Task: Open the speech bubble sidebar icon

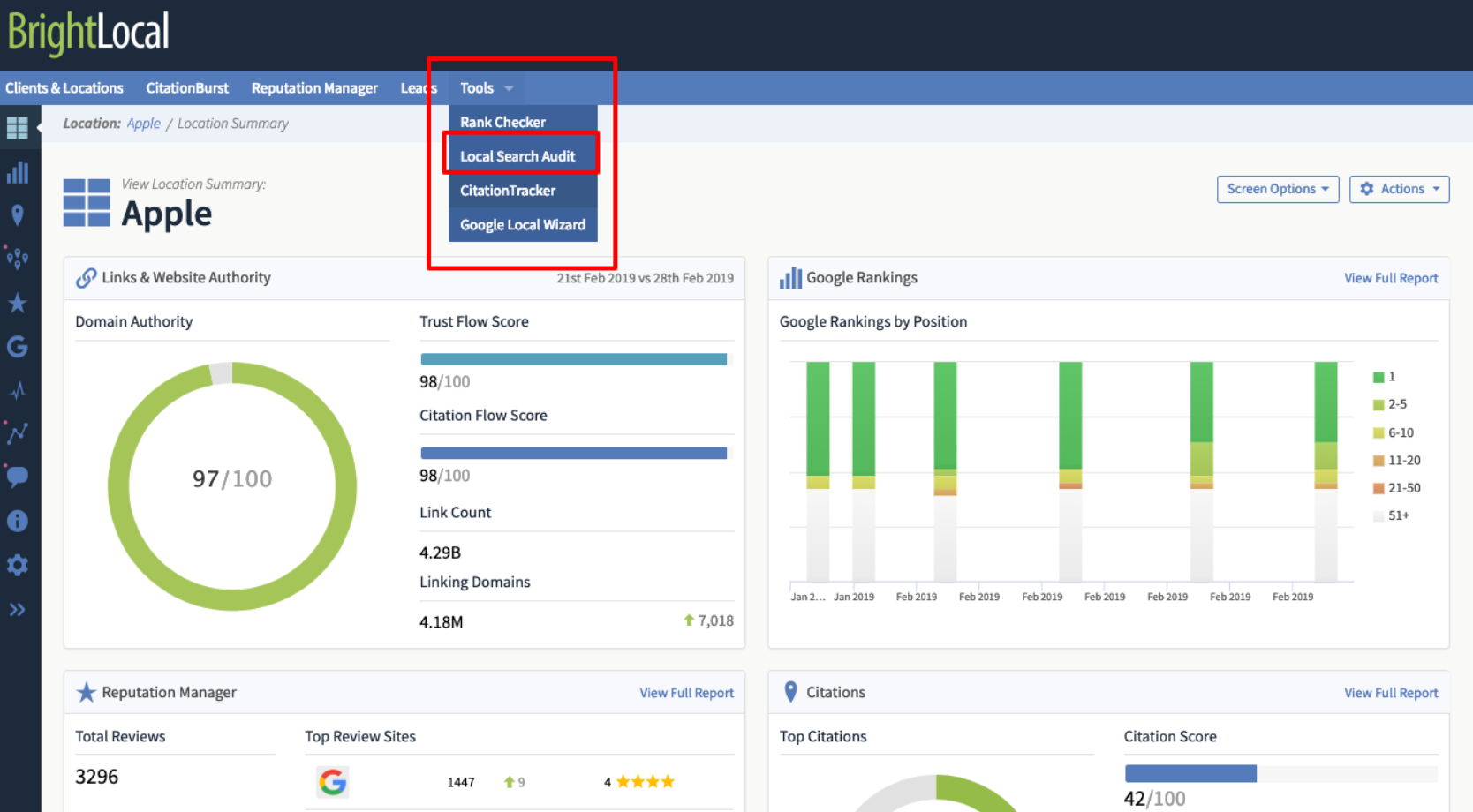Action: (18, 477)
